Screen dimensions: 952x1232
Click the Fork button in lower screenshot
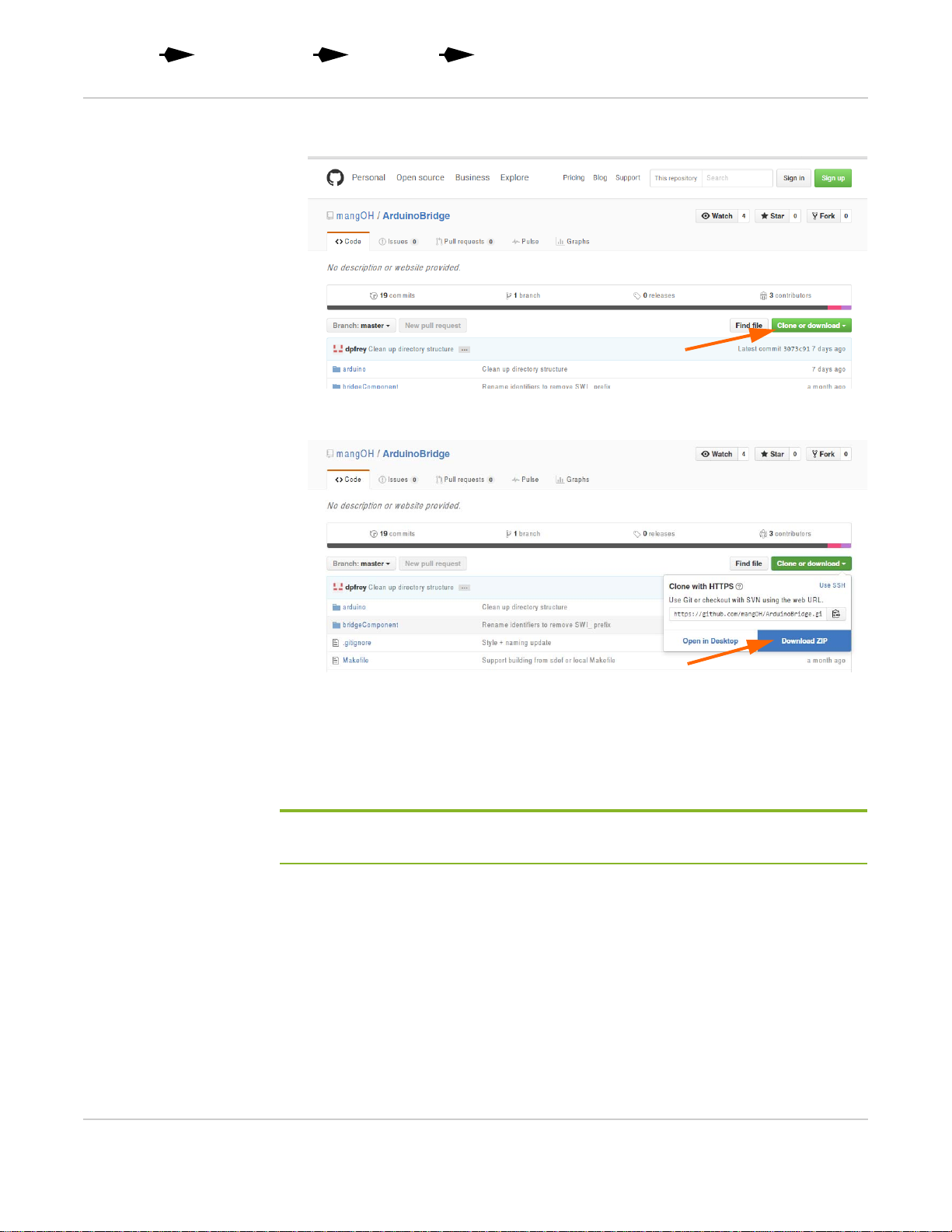pyautogui.click(x=823, y=454)
